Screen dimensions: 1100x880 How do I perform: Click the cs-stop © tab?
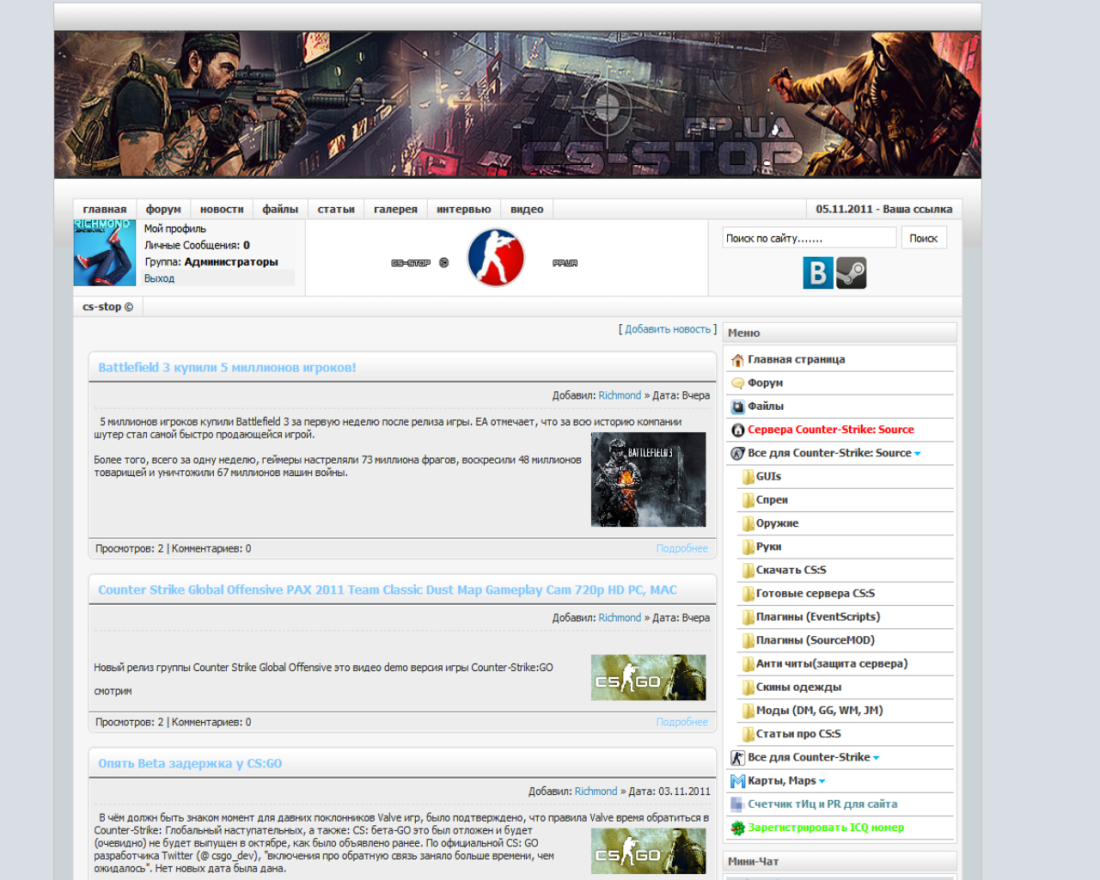coord(108,307)
